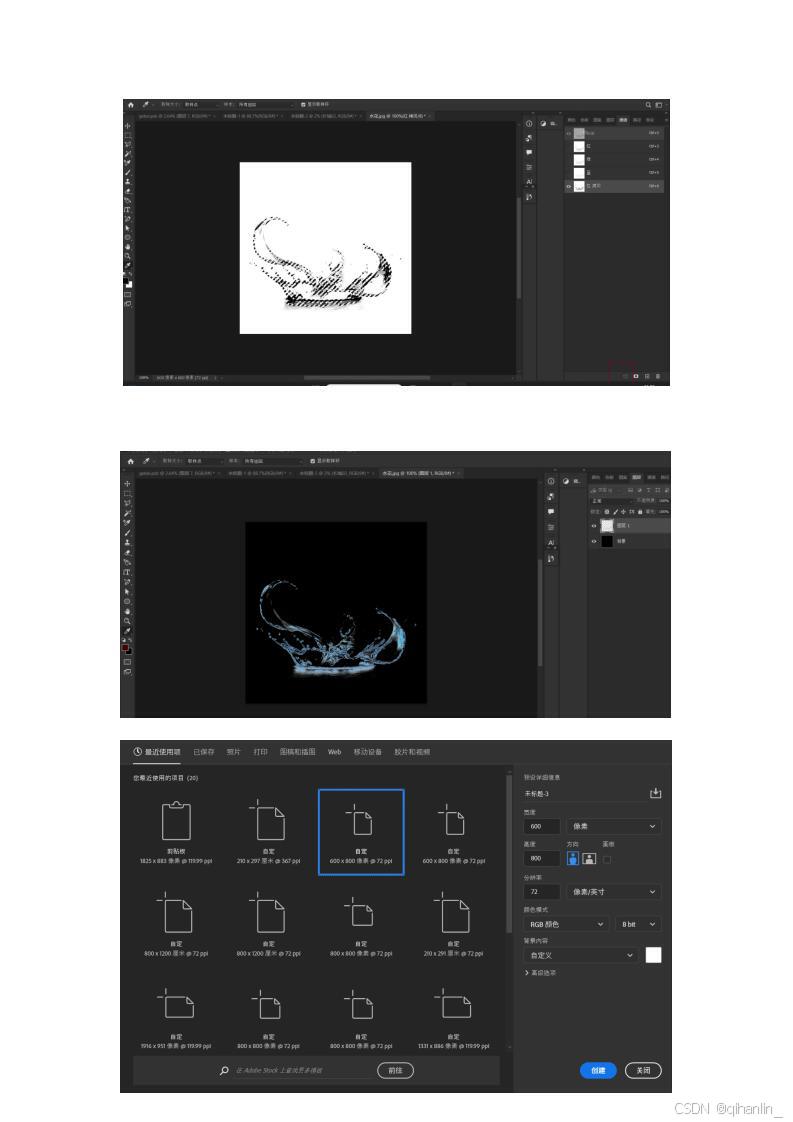The height and width of the screenshot is (1122, 793).
Task: Switch to the 已保存 tab
Action: click(x=204, y=752)
